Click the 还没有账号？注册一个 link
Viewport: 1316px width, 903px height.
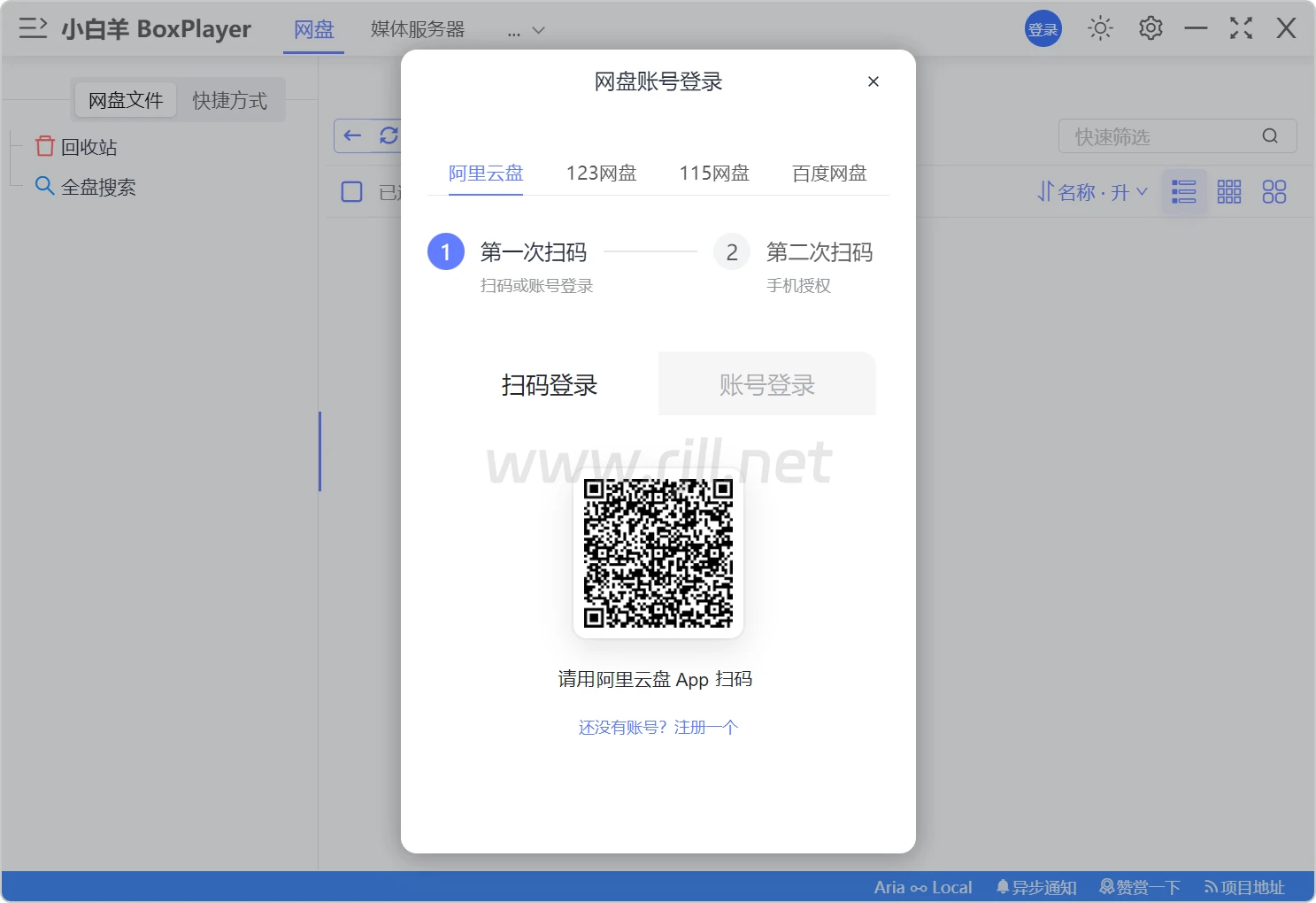[x=658, y=728]
